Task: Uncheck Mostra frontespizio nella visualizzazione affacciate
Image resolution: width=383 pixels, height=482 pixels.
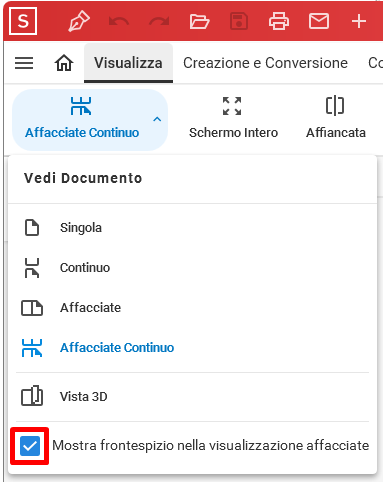Action: (x=30, y=446)
